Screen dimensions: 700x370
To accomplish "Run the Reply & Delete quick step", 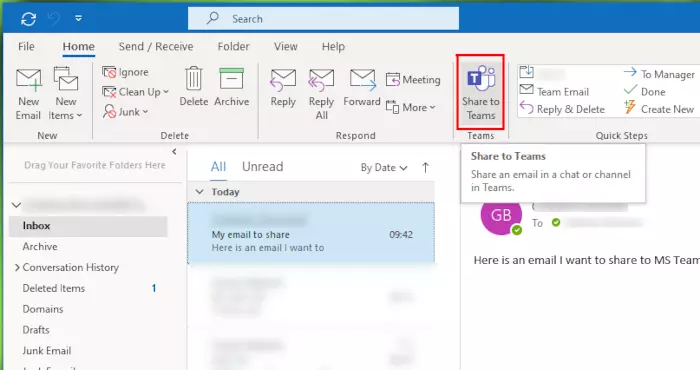I will [x=562, y=109].
